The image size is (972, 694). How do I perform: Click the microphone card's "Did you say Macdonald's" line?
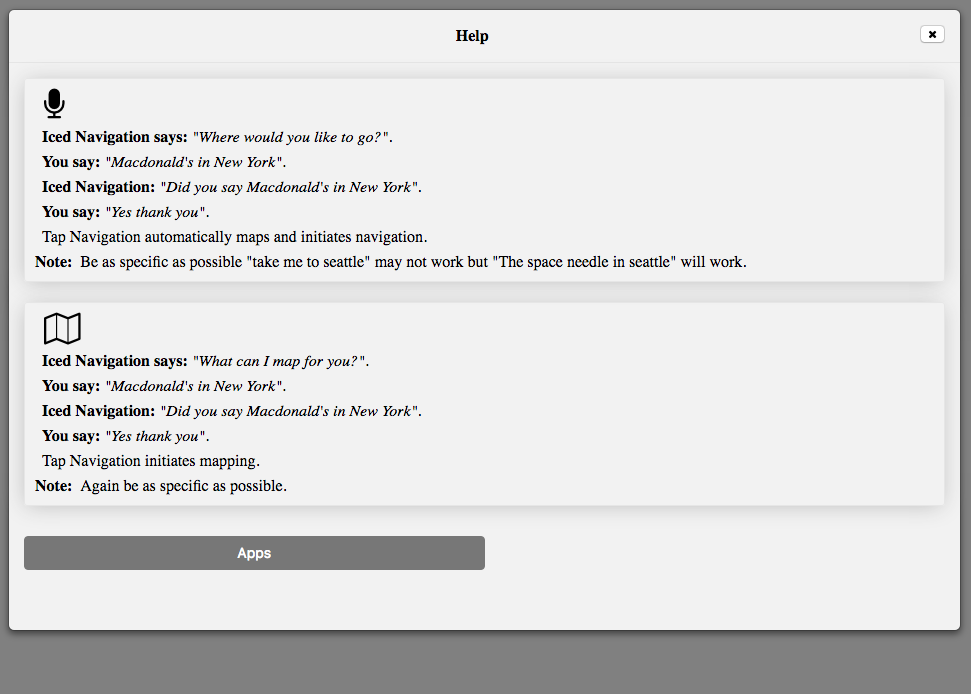pos(232,187)
